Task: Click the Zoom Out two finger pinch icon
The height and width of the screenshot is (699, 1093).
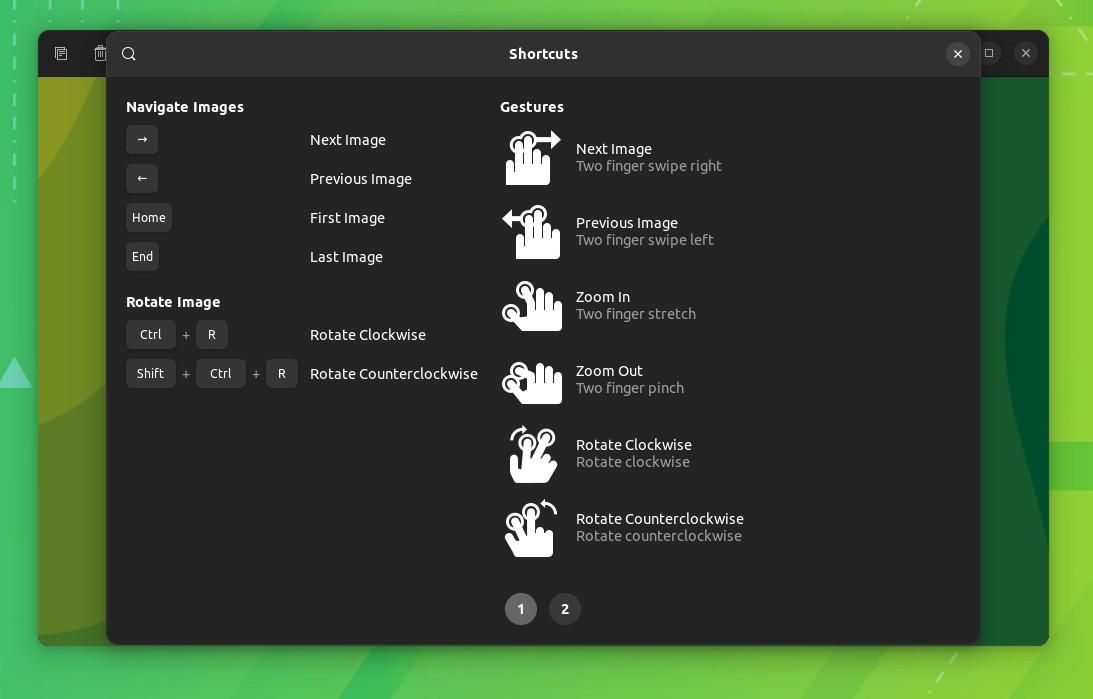Action: (x=531, y=380)
